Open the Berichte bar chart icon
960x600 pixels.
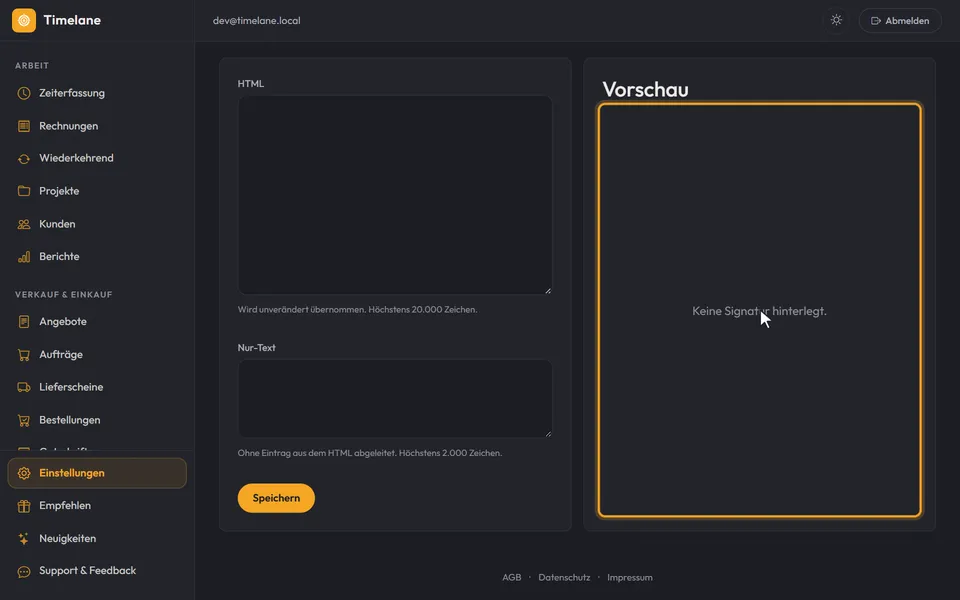click(24, 257)
